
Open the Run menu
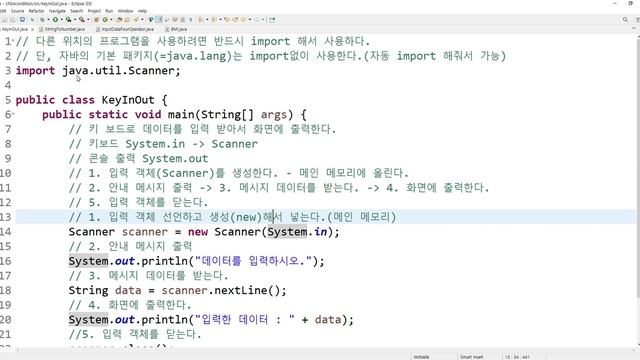pyautogui.click(x=109, y=11)
